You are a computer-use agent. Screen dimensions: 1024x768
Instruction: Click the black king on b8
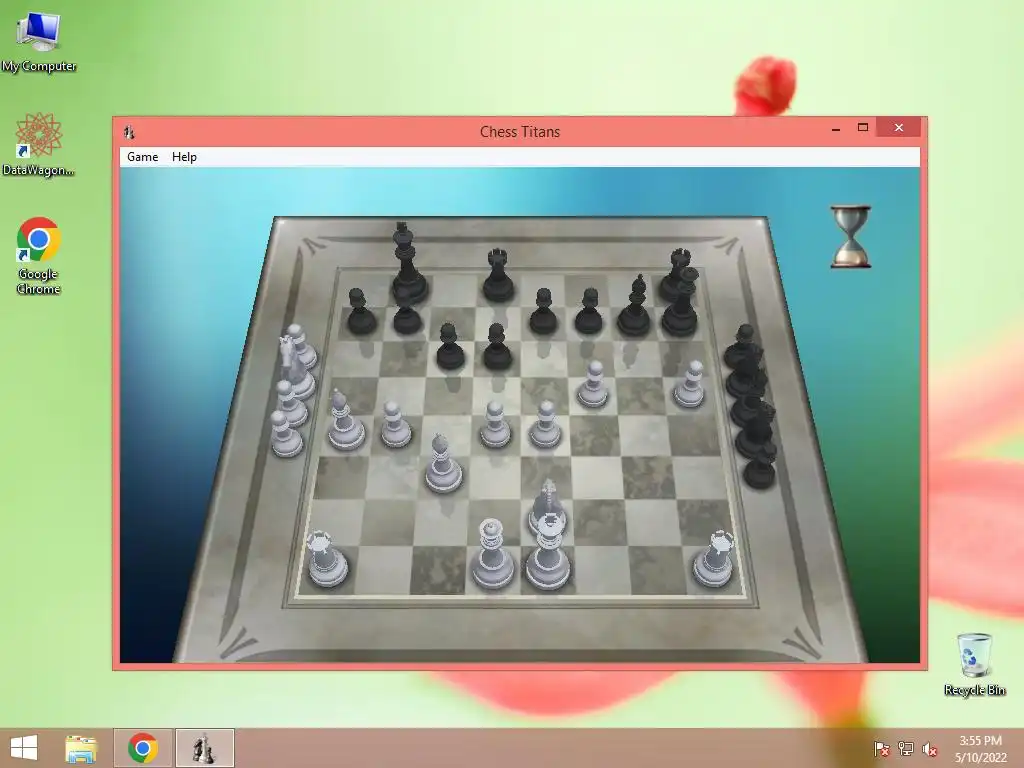[x=409, y=264]
